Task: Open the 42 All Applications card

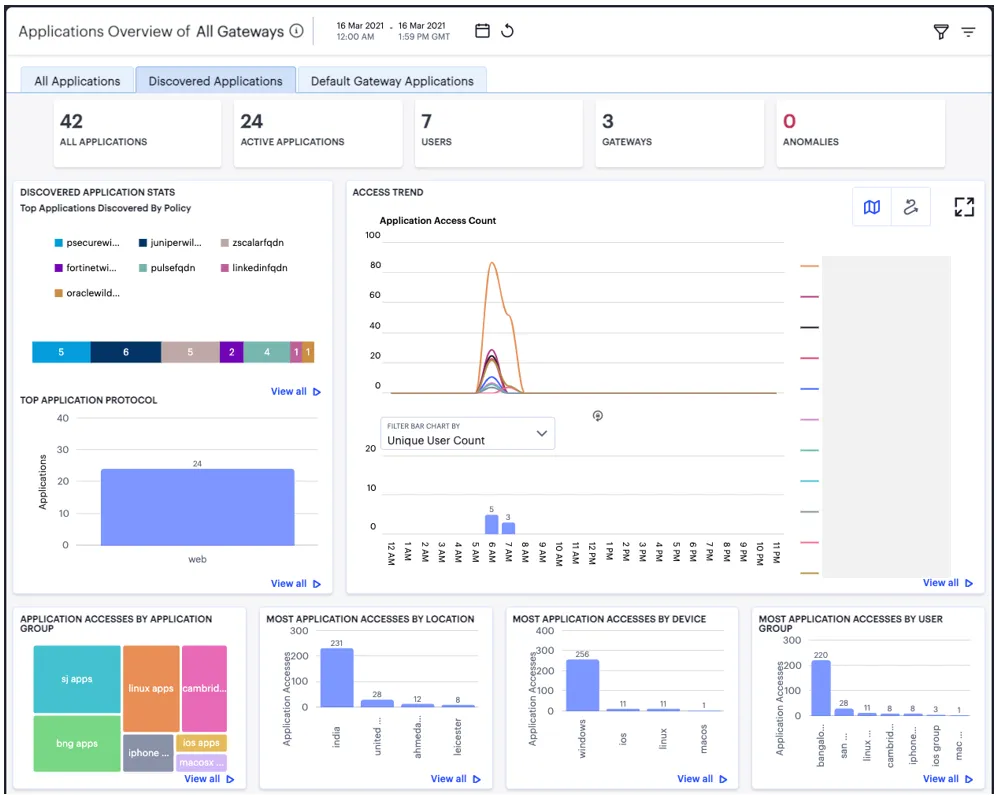Action: [137, 134]
